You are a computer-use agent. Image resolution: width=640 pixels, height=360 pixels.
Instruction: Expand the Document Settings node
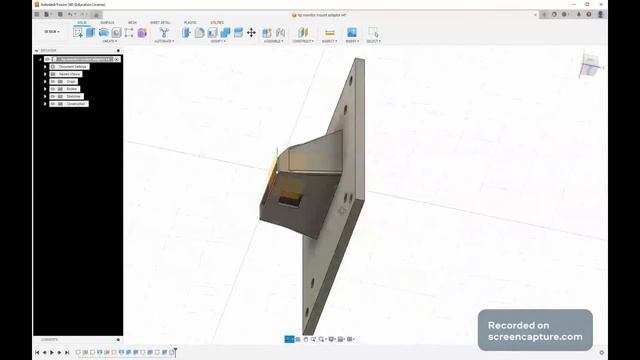click(45, 67)
